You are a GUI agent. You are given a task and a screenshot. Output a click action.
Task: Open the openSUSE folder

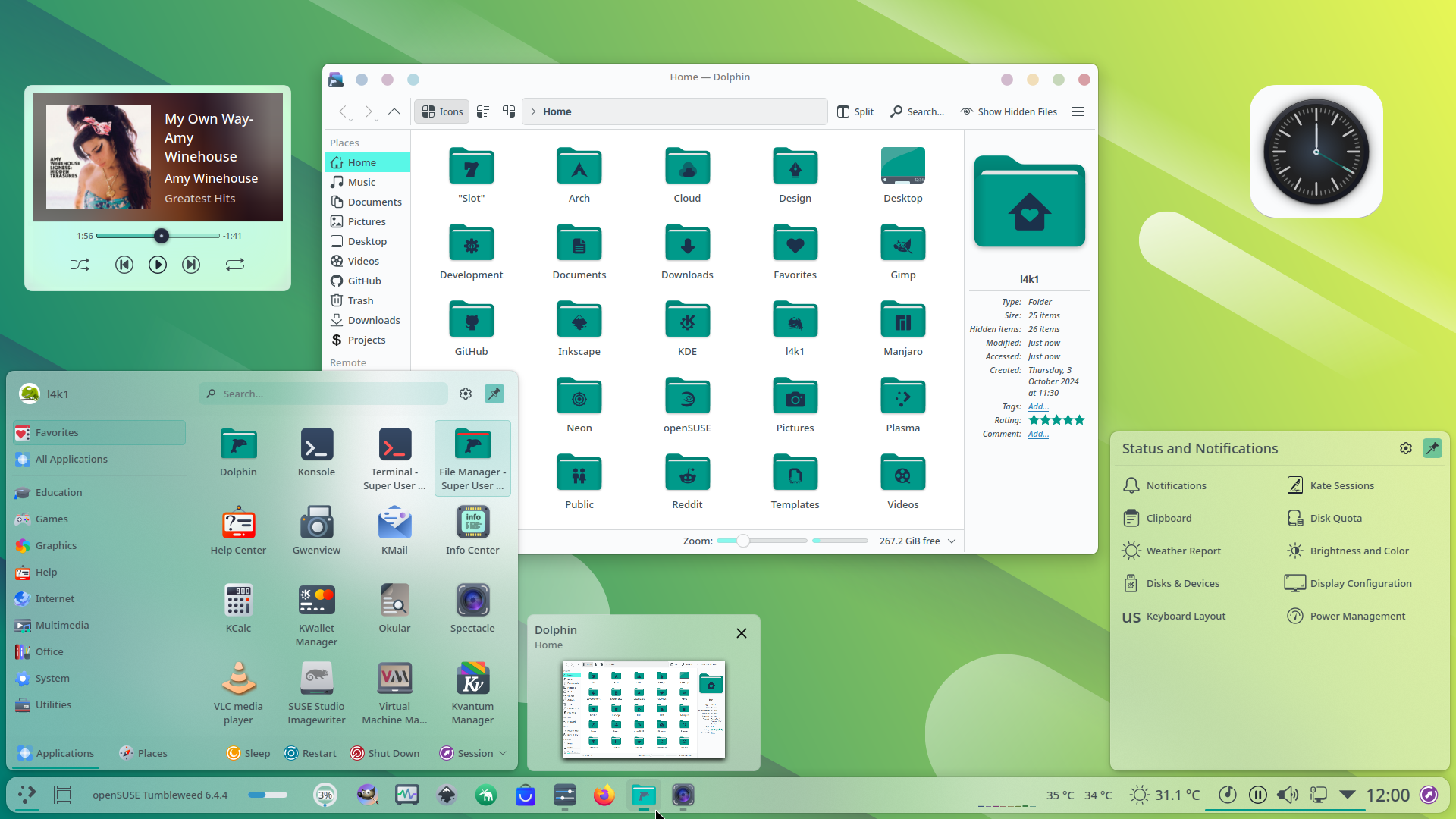(687, 405)
